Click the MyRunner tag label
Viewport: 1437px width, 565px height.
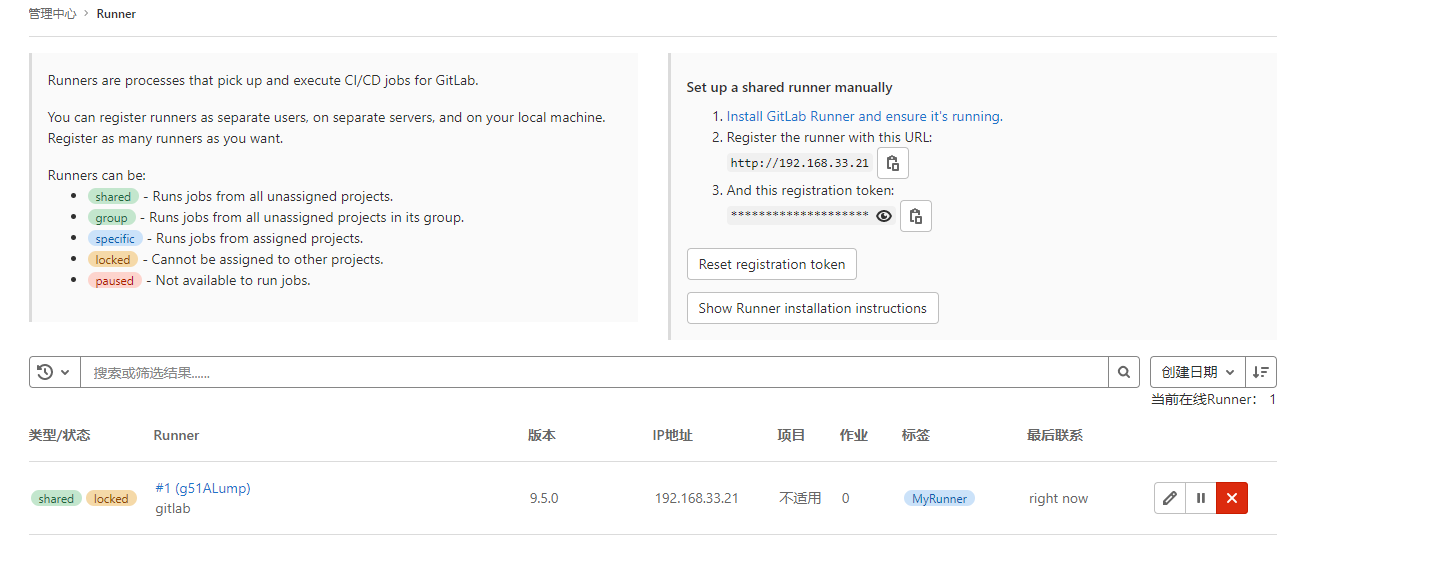[939, 498]
